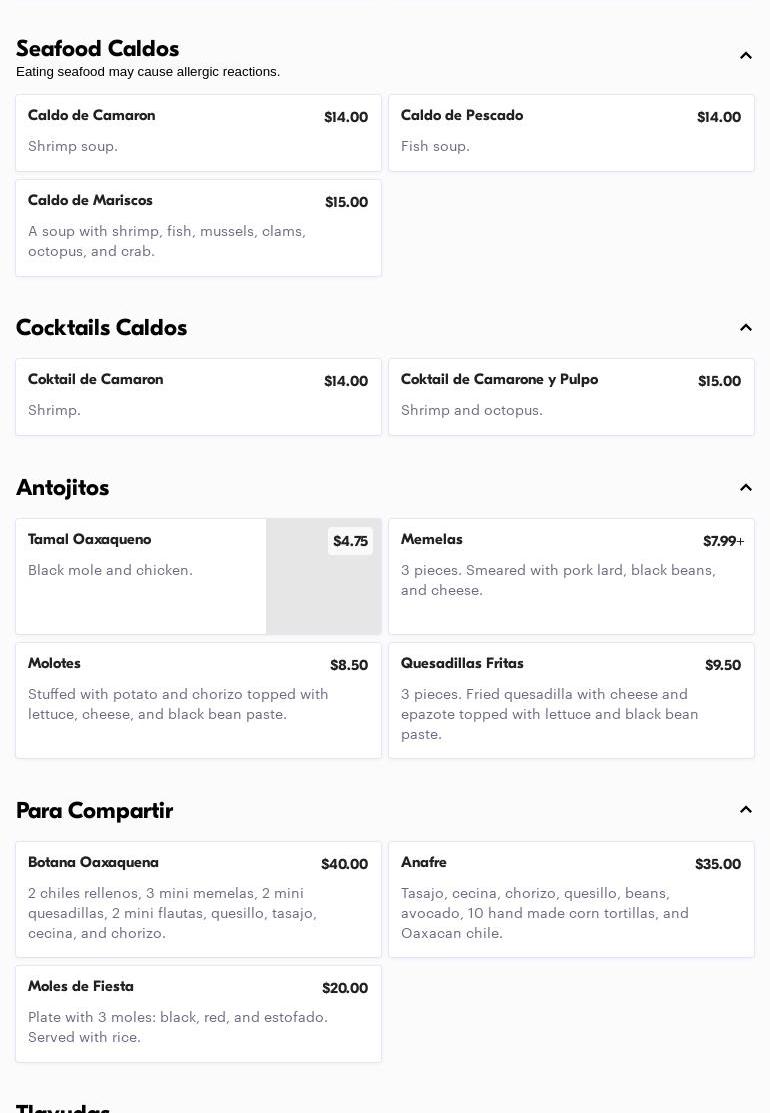This screenshot has width=770, height=1113.
Task: Choose the Caldo de Mariscos soup
Action: (198, 228)
